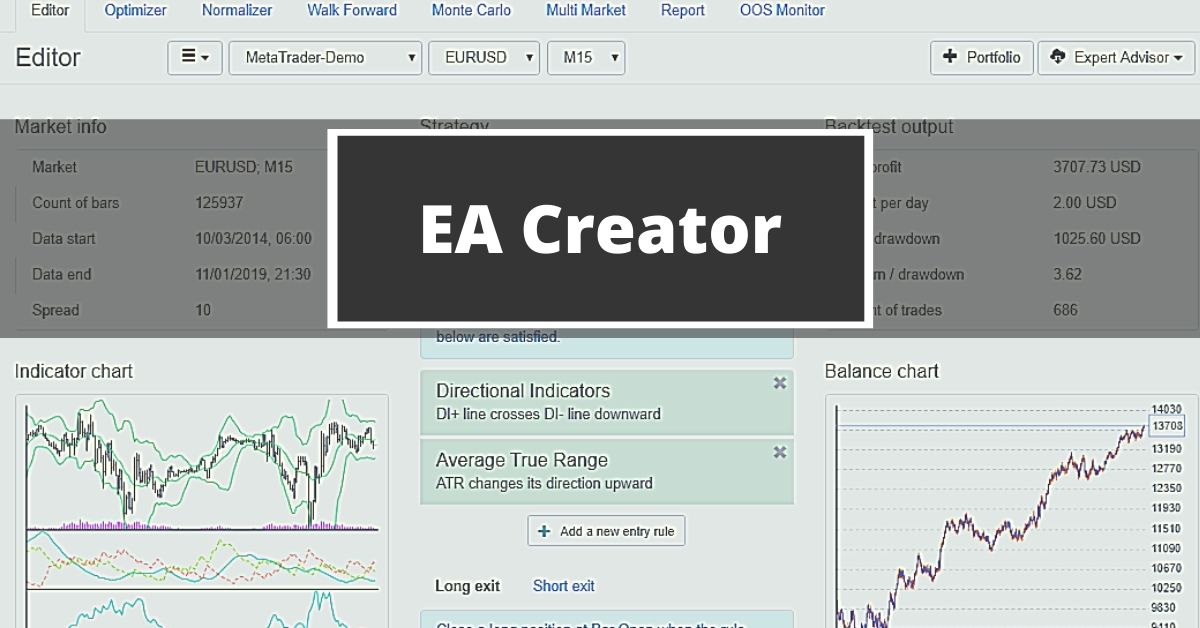Open the Monte Carlo tab
The image size is (1200, 628).
coord(471,10)
